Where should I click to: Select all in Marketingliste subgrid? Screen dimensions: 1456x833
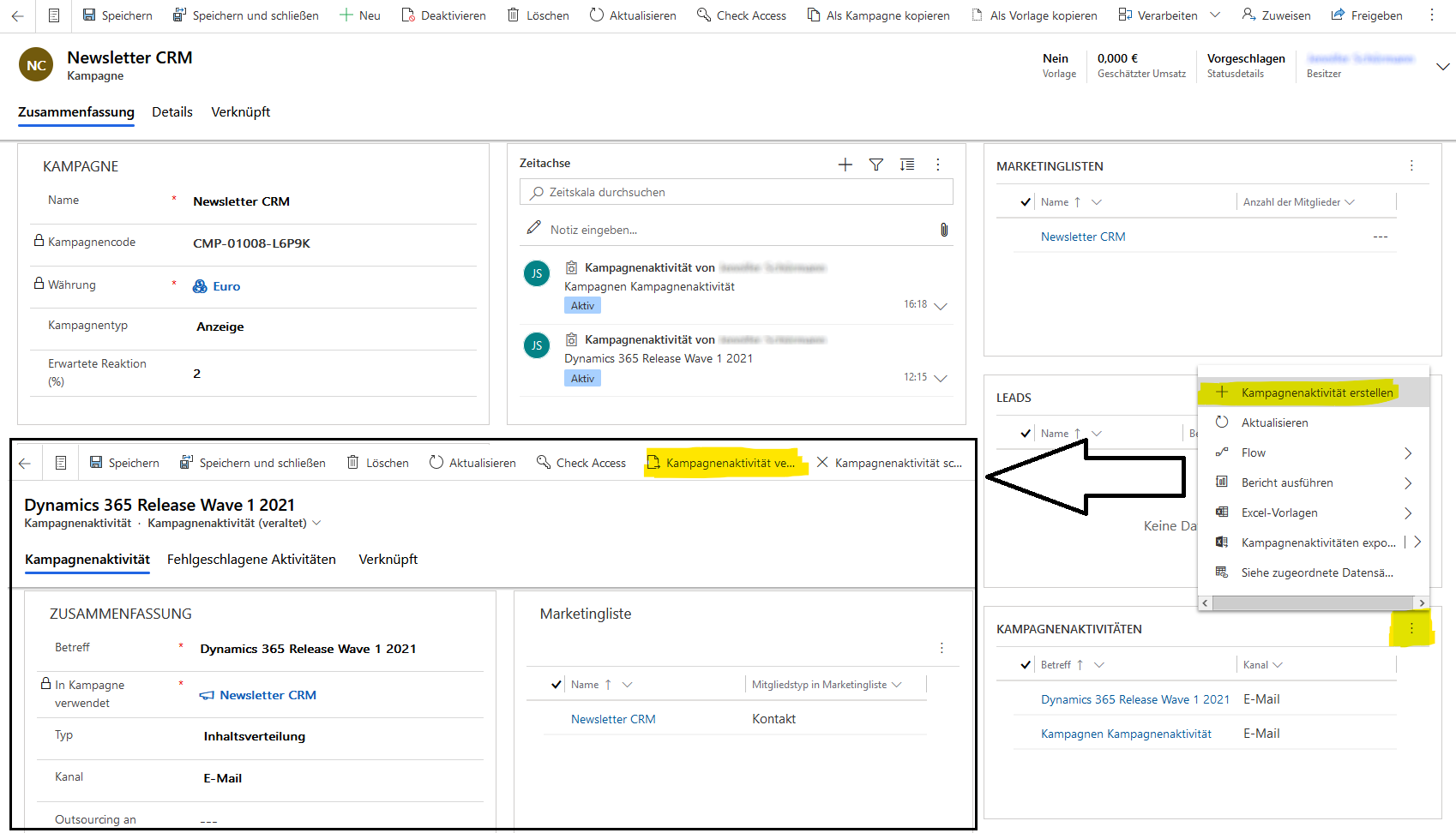[557, 685]
